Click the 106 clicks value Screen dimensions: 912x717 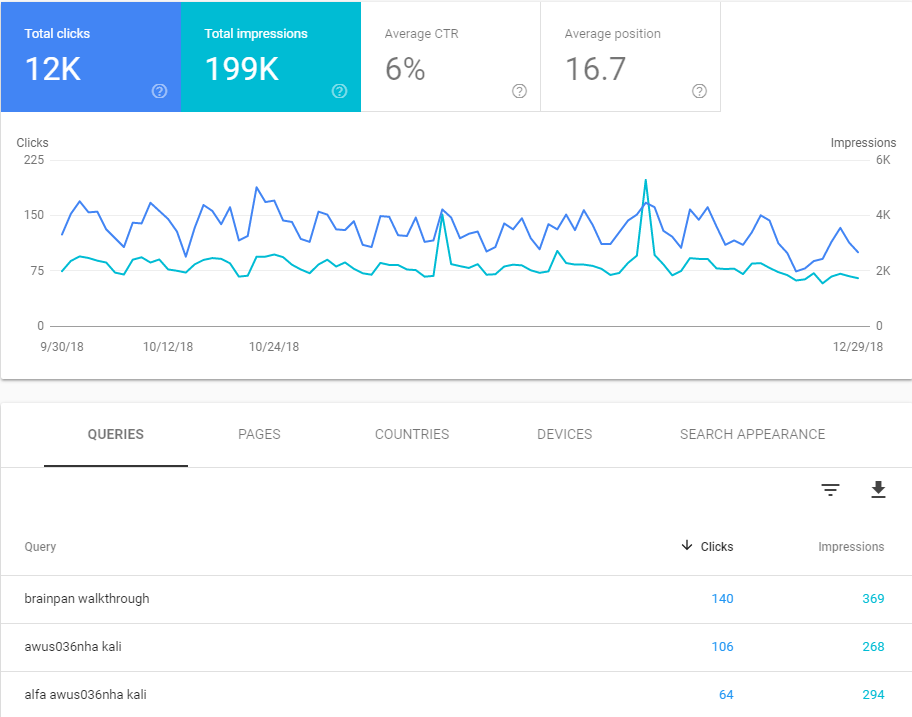(722, 647)
